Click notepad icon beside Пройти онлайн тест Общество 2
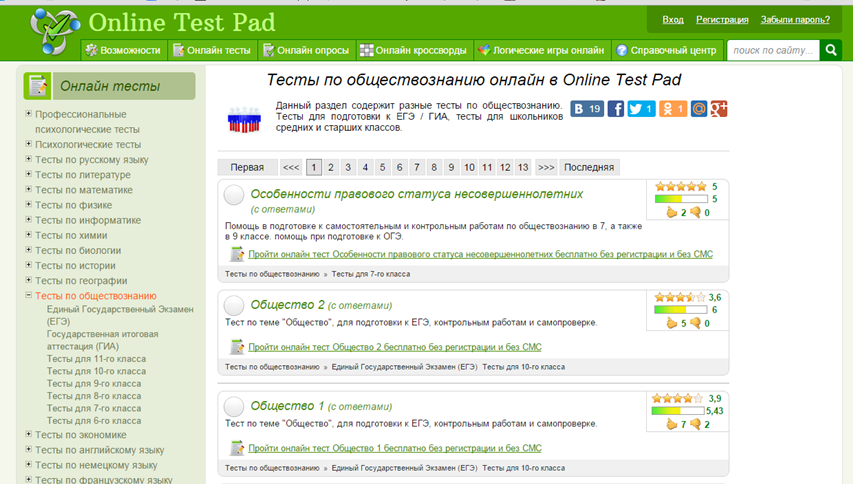This screenshot has height=484, width=853. tap(237, 346)
